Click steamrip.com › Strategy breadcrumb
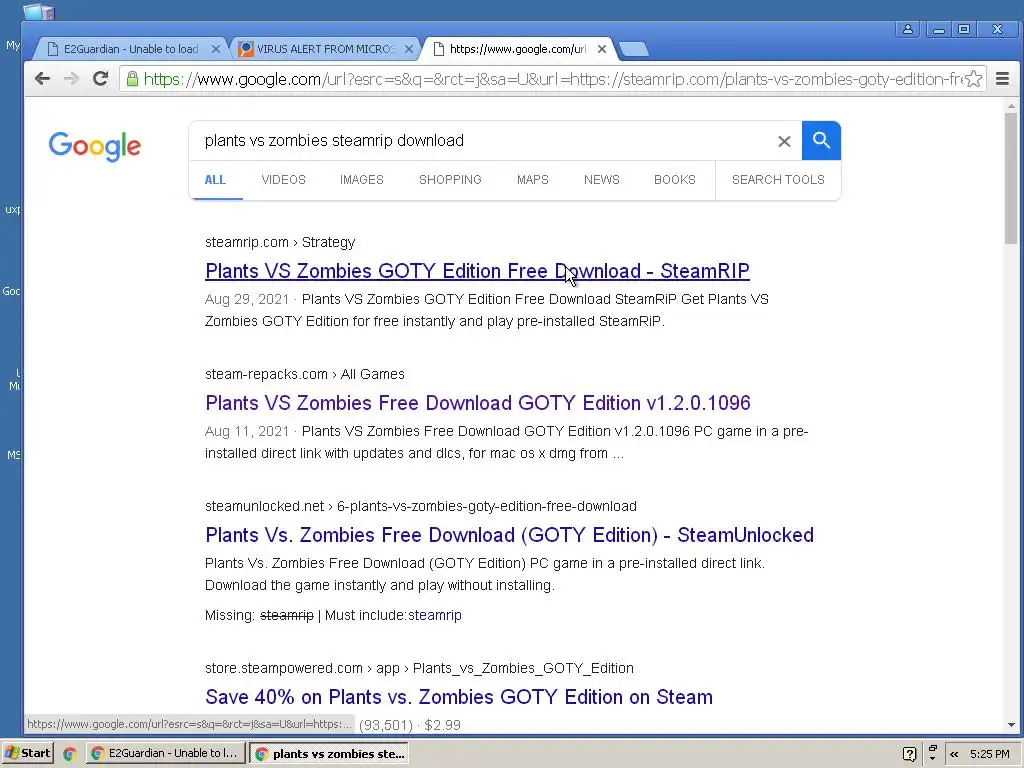1024x768 pixels. (280, 242)
